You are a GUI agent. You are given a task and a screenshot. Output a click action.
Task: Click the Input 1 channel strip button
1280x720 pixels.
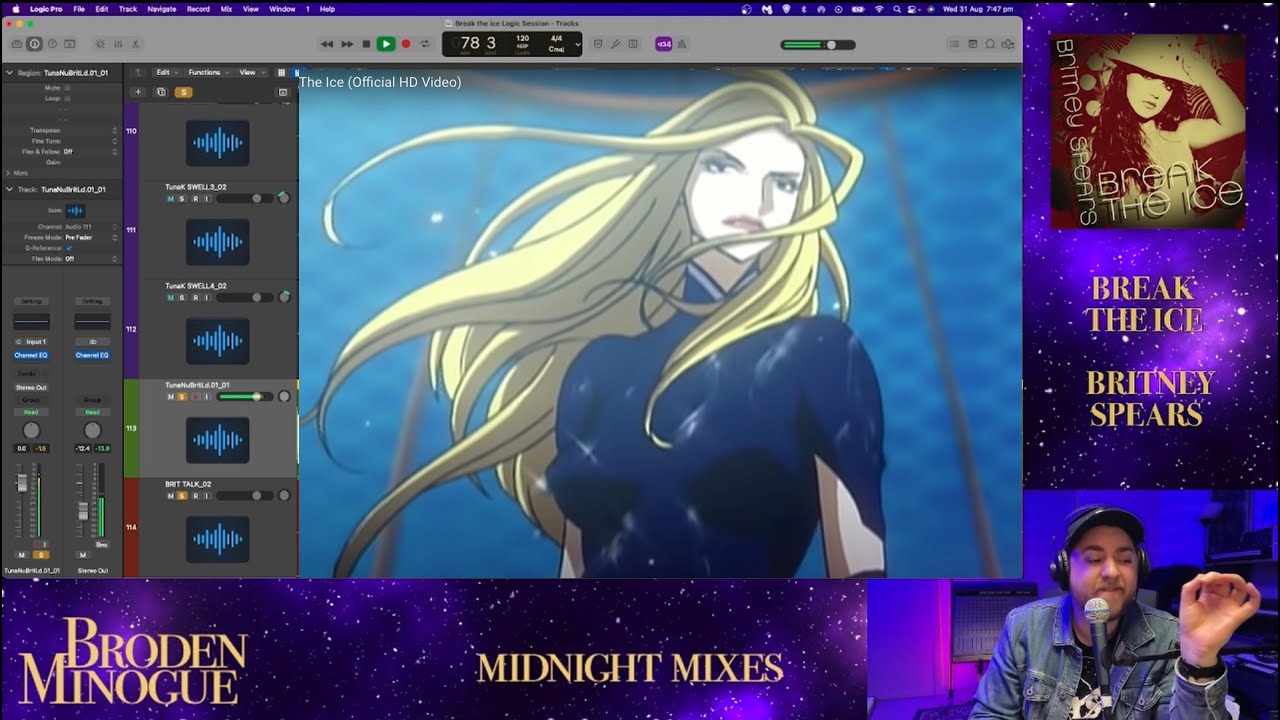click(x=31, y=342)
